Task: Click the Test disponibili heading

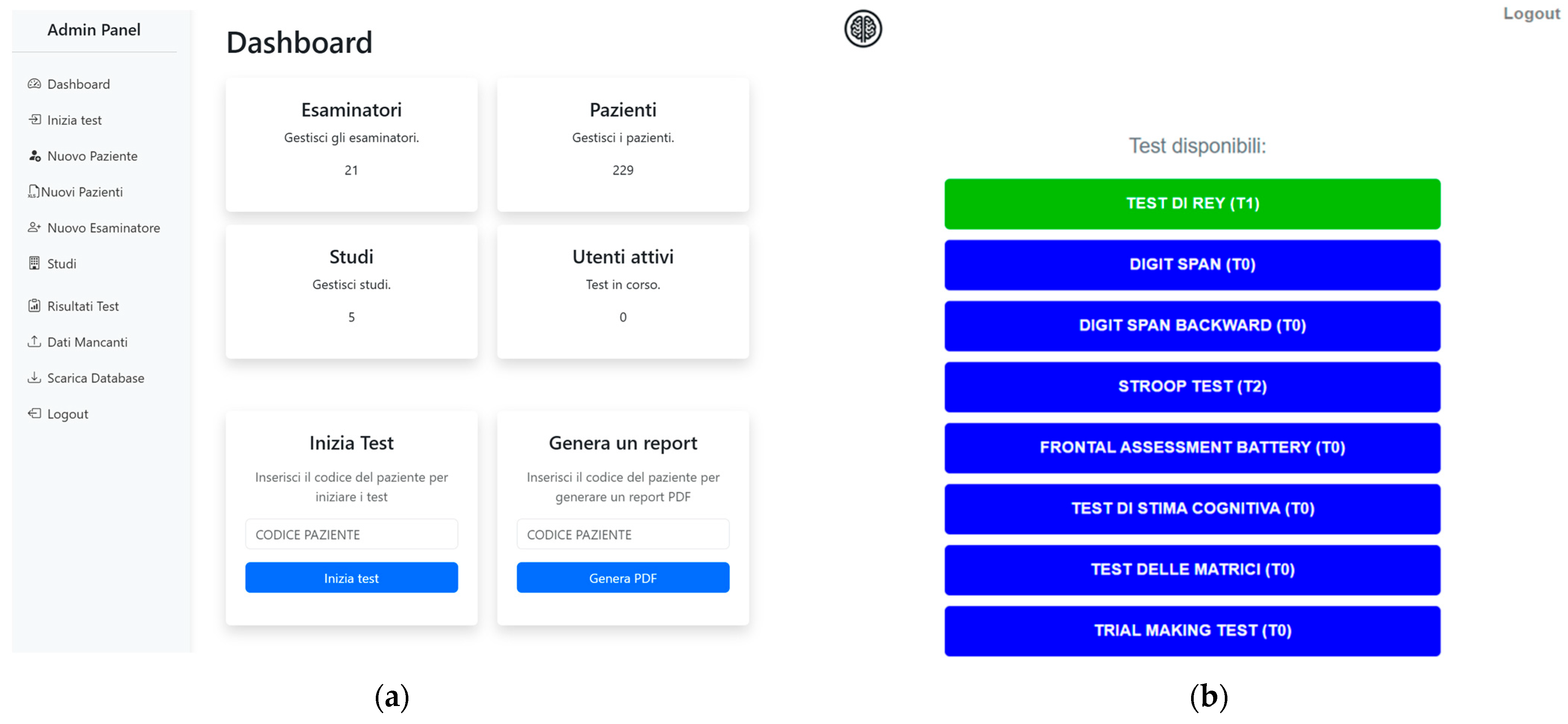Action: (1197, 145)
